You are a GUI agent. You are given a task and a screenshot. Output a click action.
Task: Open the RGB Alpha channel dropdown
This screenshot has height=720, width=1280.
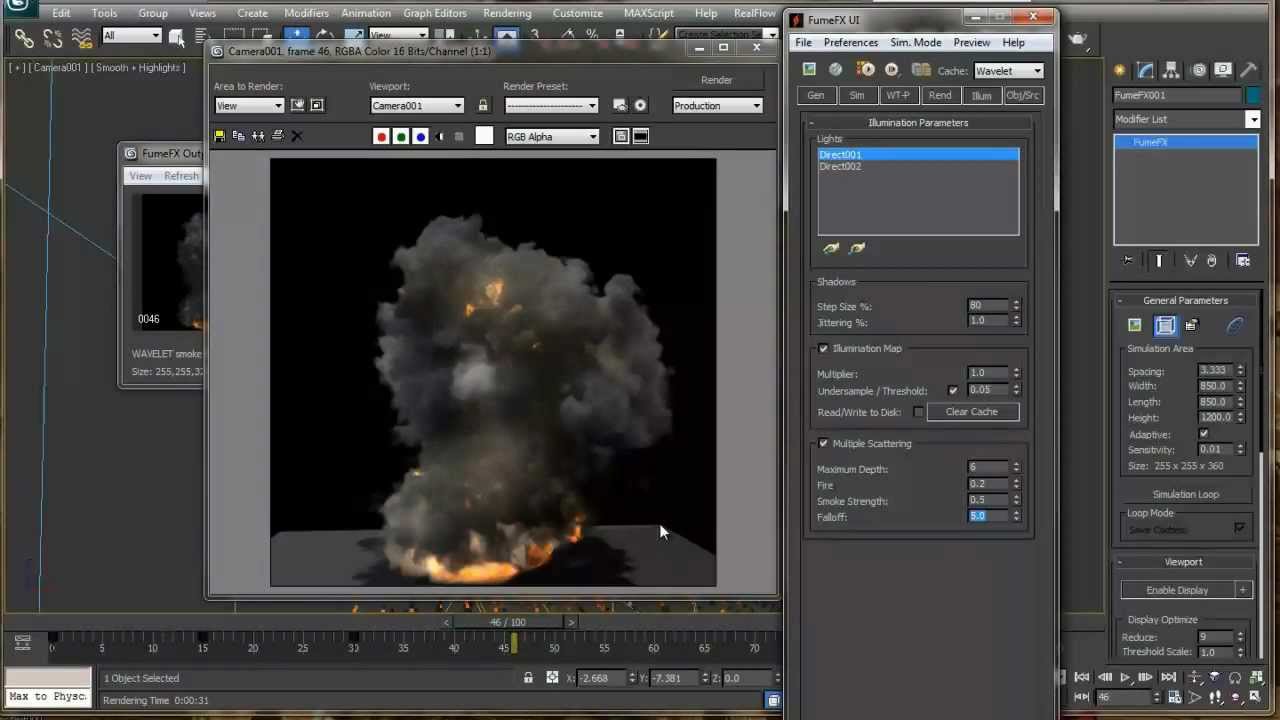(x=552, y=137)
